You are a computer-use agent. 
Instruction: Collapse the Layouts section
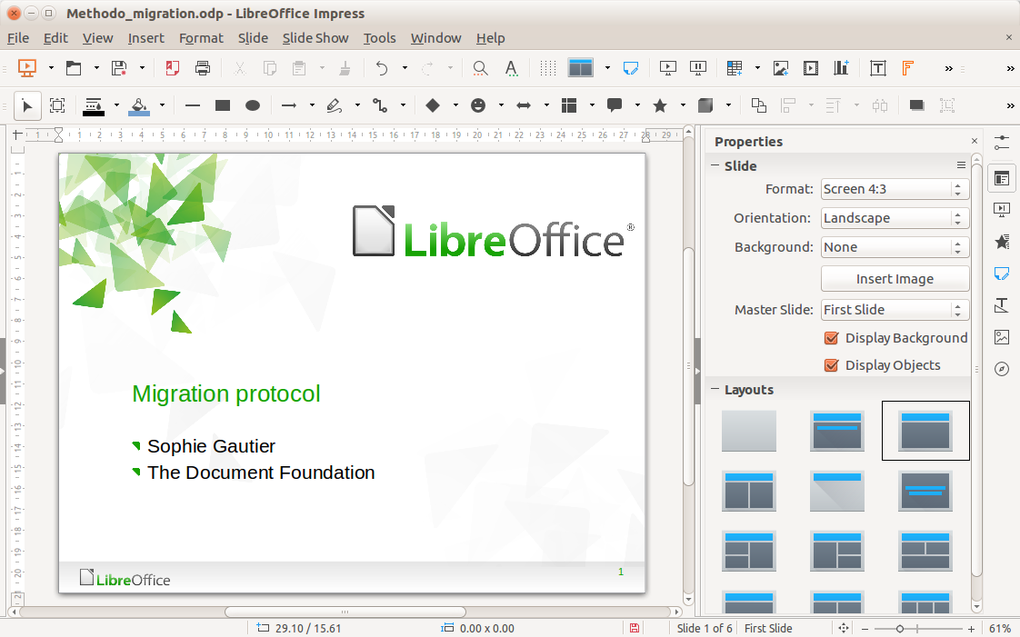(x=714, y=389)
